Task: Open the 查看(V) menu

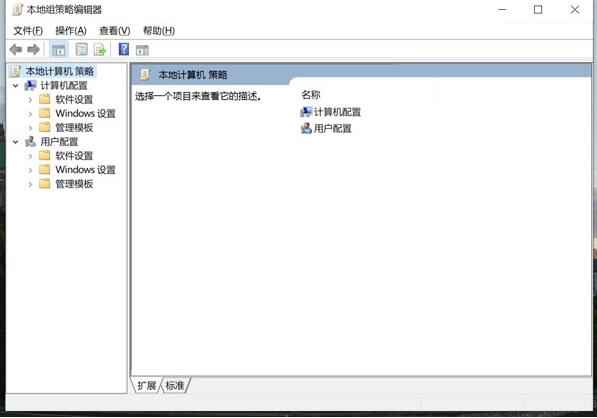Action: [115, 31]
